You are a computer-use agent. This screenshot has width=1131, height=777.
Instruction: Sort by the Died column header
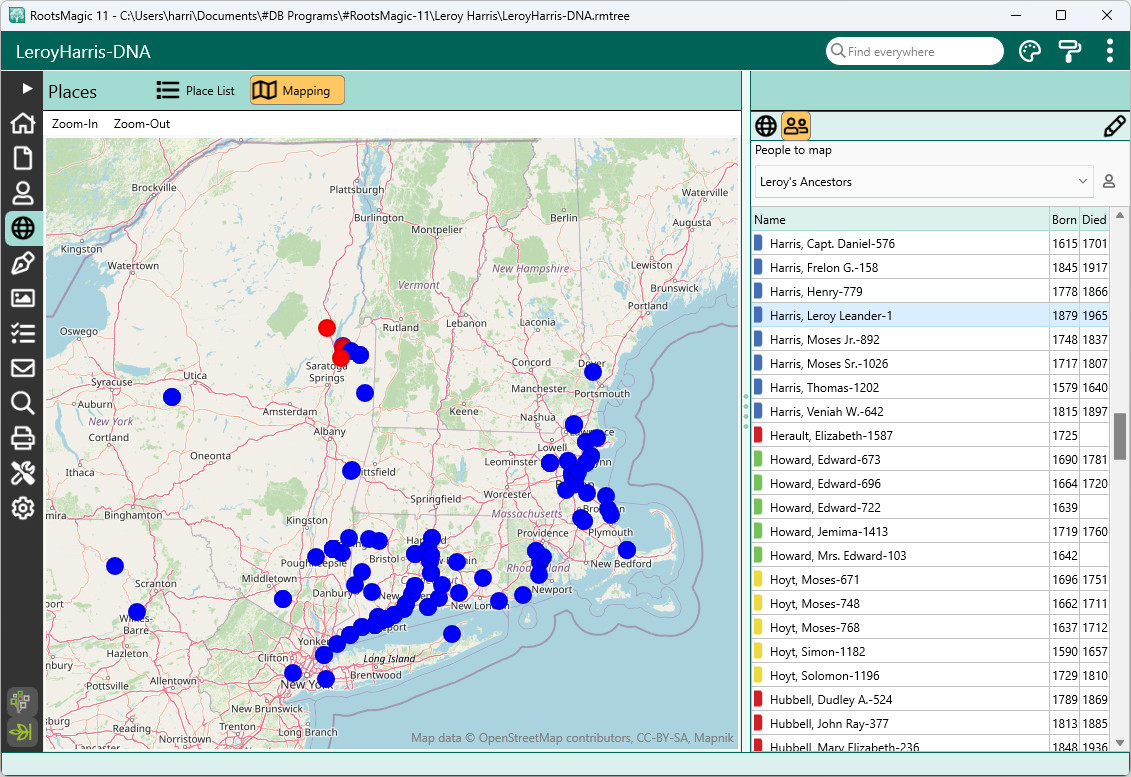[x=1094, y=219]
